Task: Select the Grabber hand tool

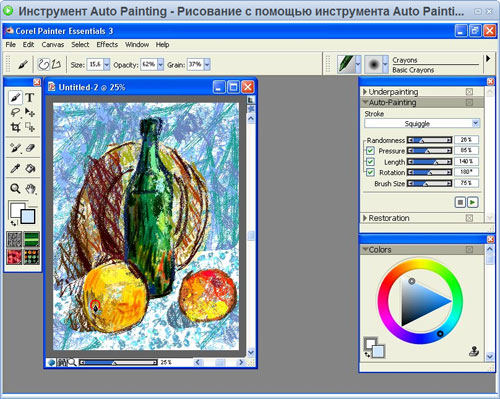Action: pos(31,189)
